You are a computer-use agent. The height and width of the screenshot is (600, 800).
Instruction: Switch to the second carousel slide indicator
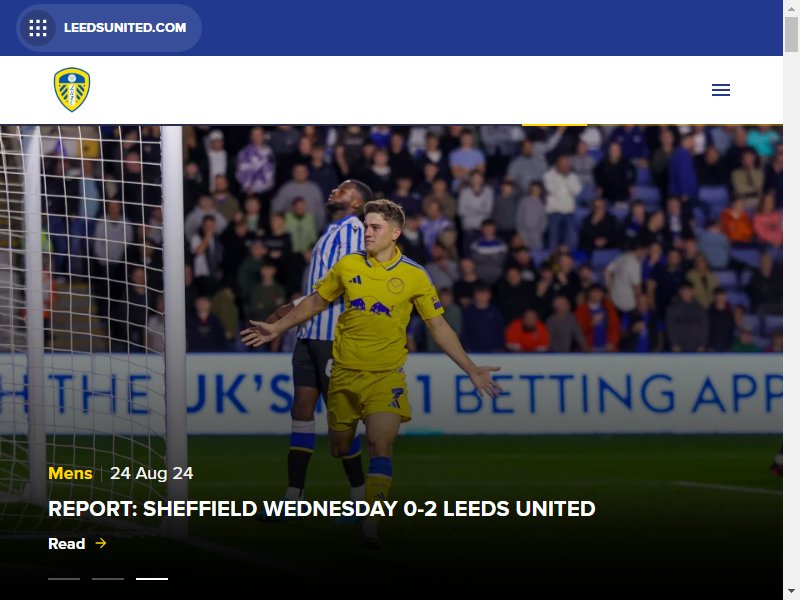click(108, 579)
